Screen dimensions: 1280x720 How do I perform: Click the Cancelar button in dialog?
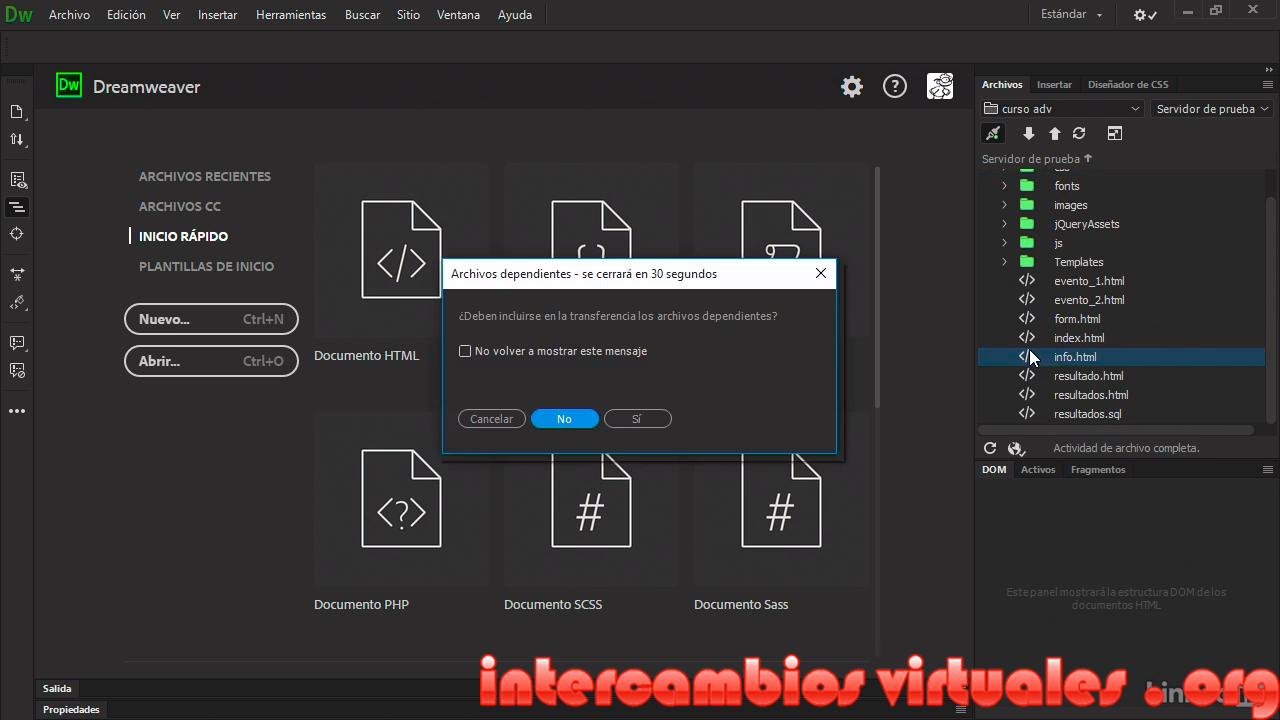492,419
